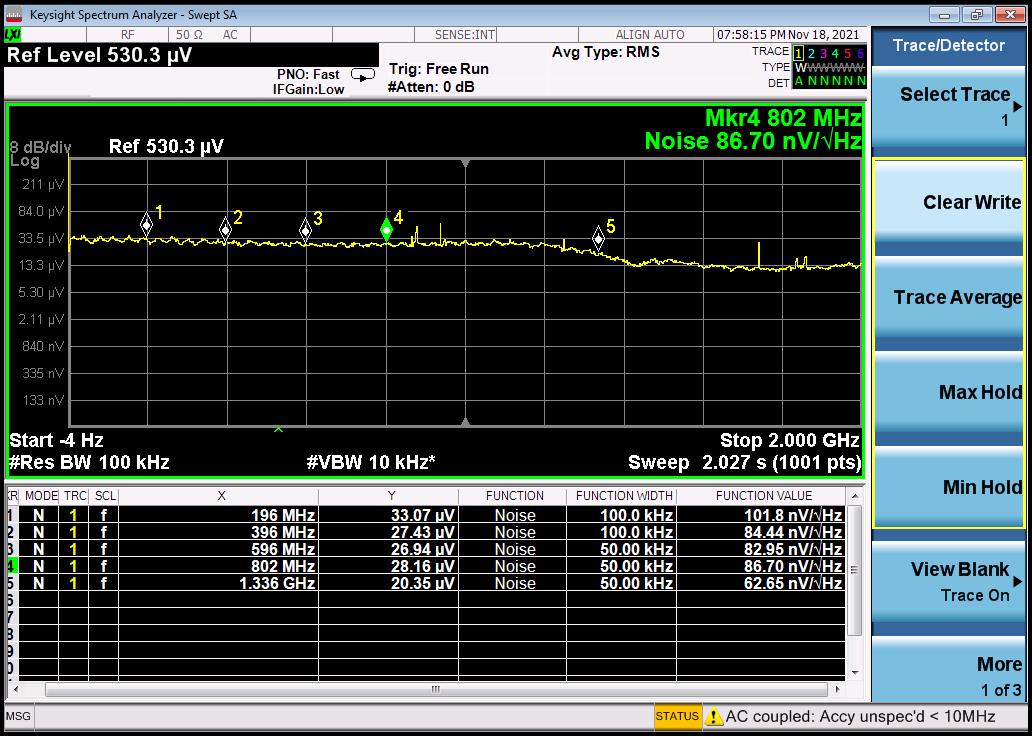1032x736 pixels.
Task: Click marker 3 diamond at 596 MHz
Action: point(306,230)
